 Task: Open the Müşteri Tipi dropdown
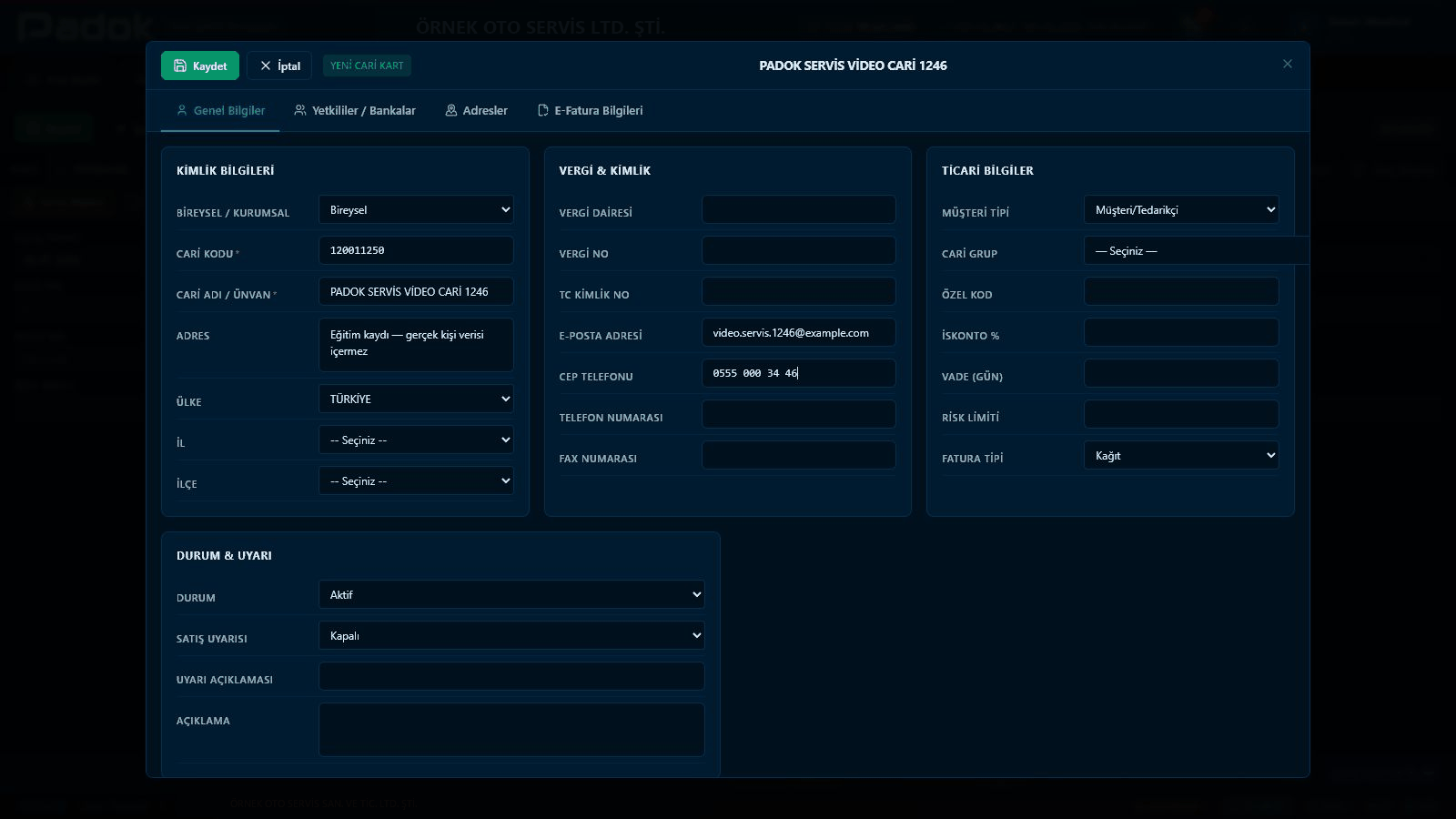click(x=1181, y=209)
